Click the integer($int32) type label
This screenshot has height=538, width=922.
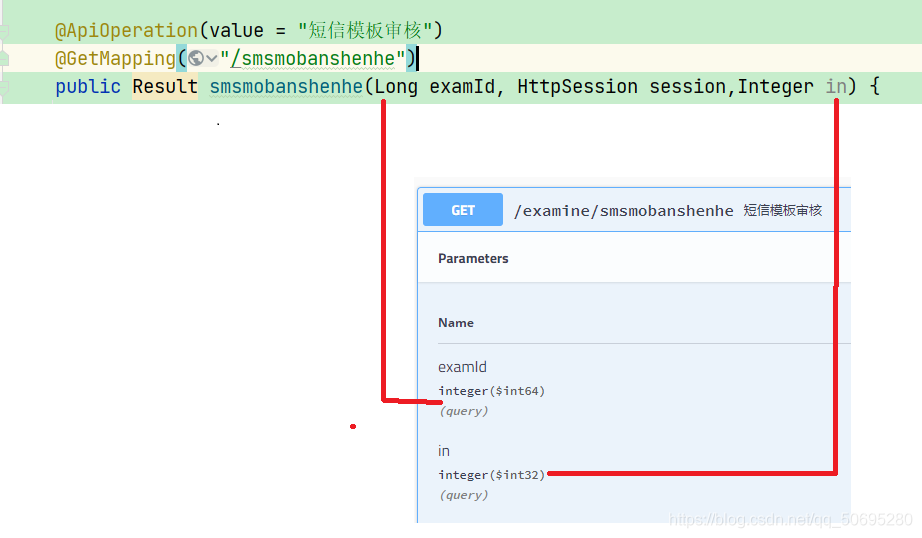pyautogui.click(x=492, y=475)
